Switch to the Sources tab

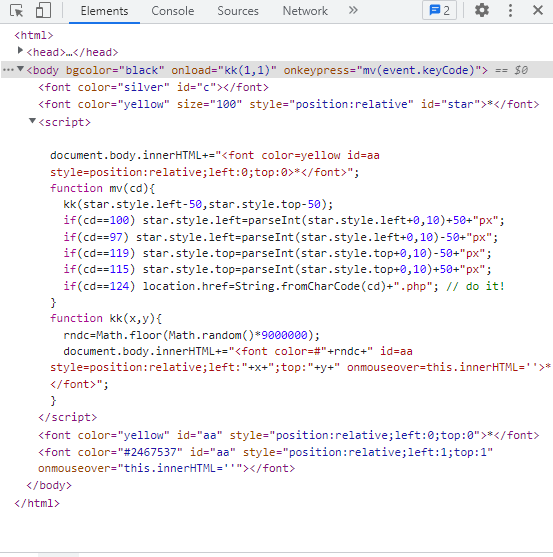click(x=238, y=11)
